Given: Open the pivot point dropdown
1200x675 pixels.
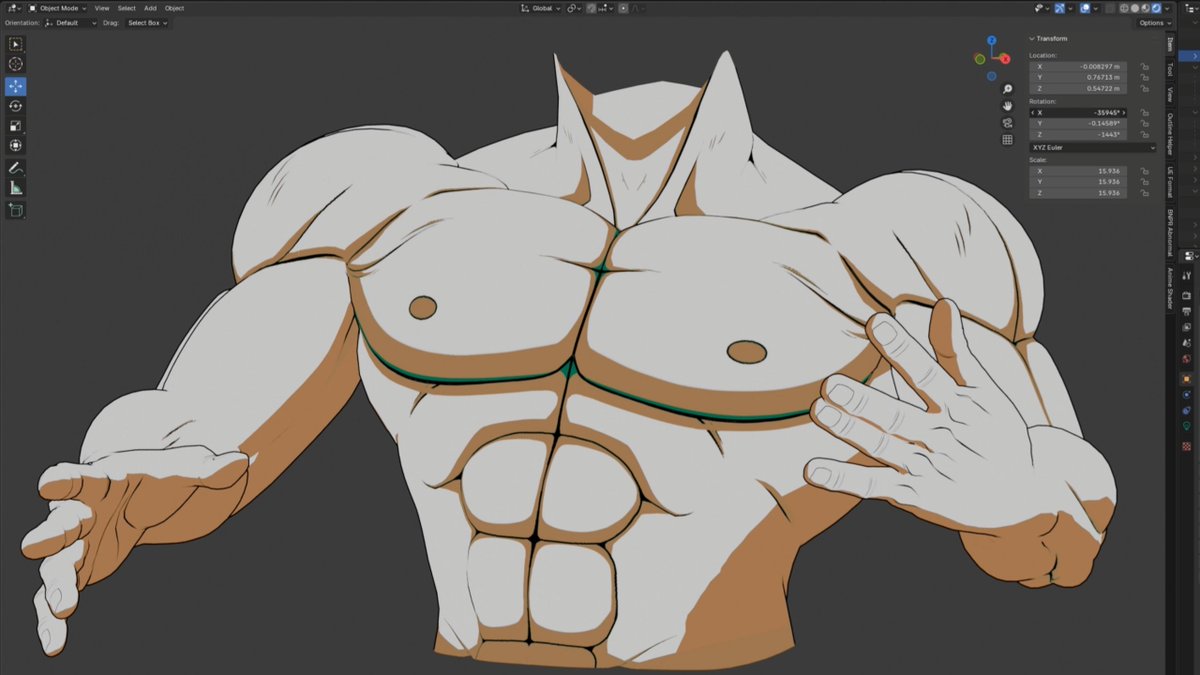Looking at the screenshot, I should coord(574,8).
